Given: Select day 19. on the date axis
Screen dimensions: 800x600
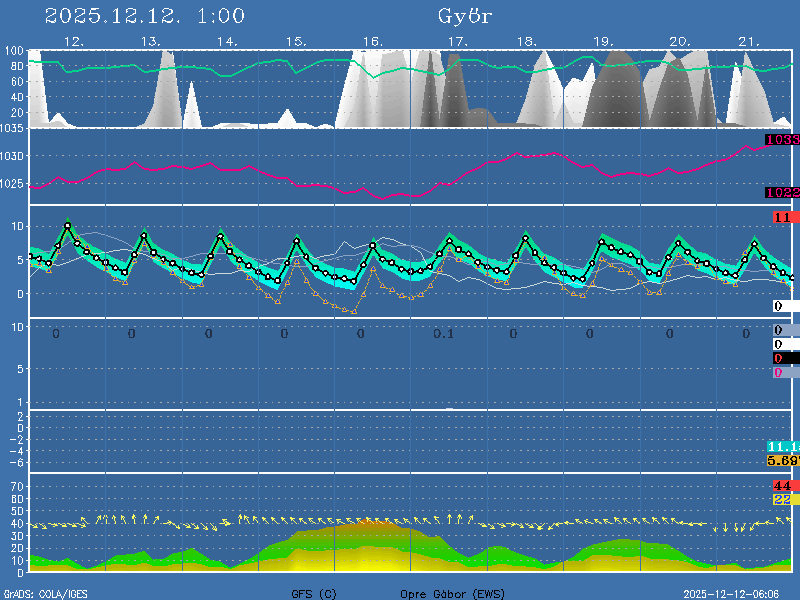Looking at the screenshot, I should (x=603, y=42).
